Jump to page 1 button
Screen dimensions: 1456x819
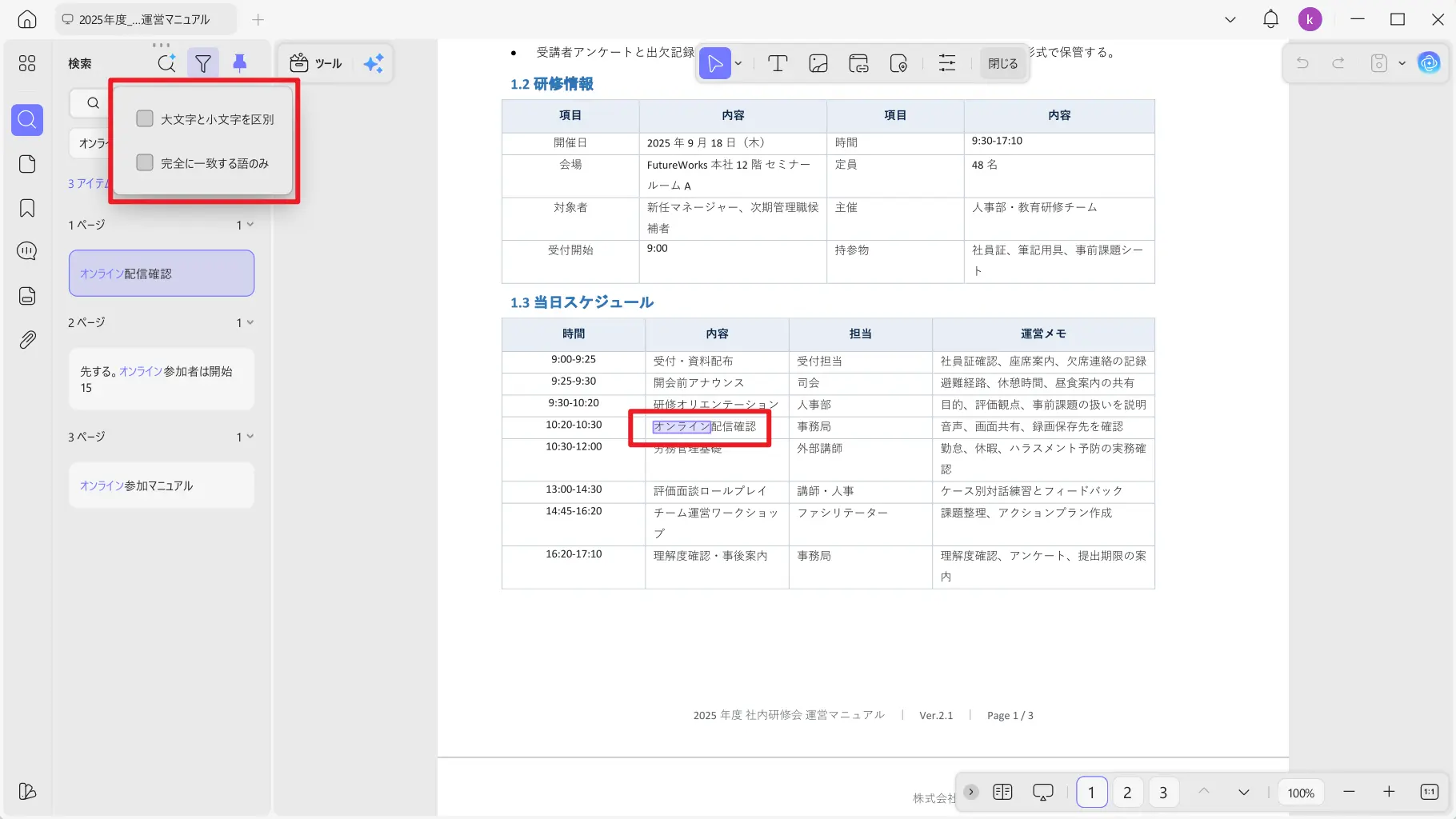[x=1091, y=793]
